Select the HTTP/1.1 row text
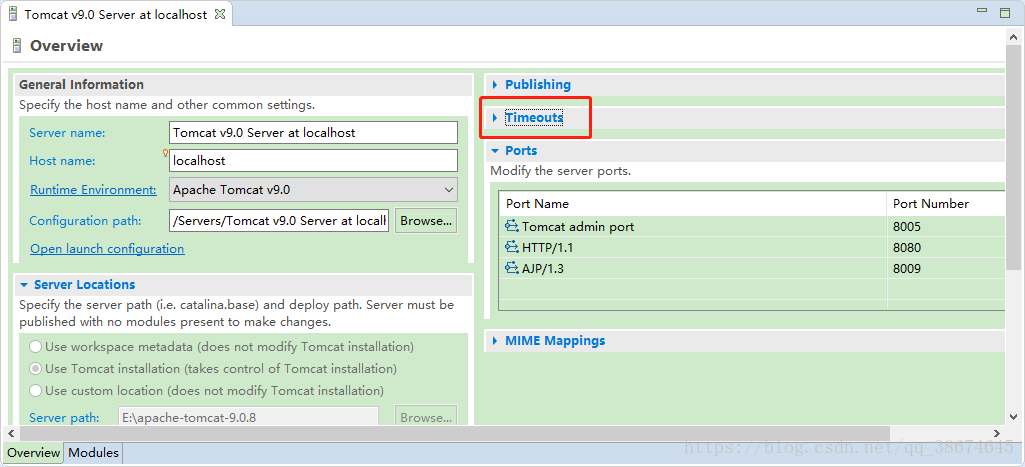This screenshot has height=467, width=1025. pos(547,247)
